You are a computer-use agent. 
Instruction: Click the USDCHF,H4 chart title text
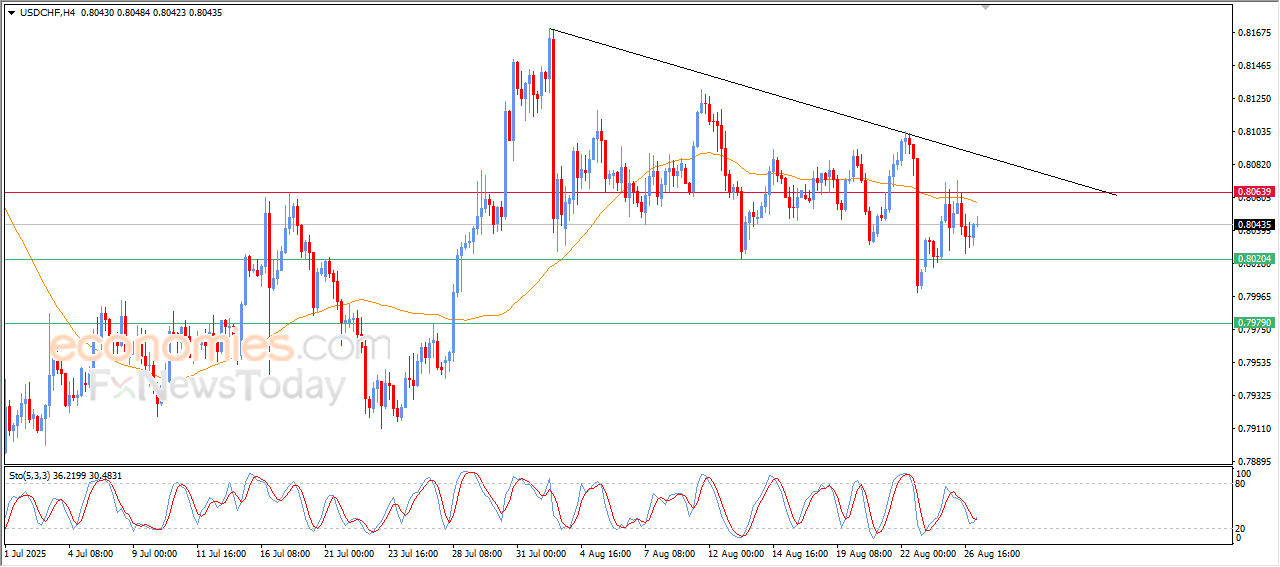click(46, 11)
